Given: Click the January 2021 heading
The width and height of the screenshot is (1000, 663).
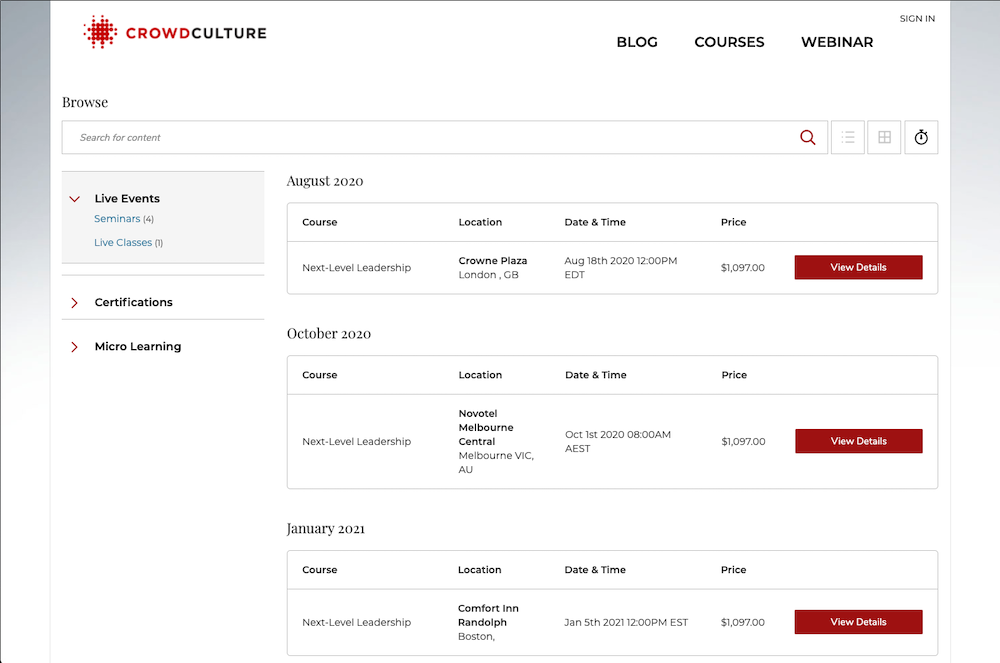Looking at the screenshot, I should click(325, 528).
